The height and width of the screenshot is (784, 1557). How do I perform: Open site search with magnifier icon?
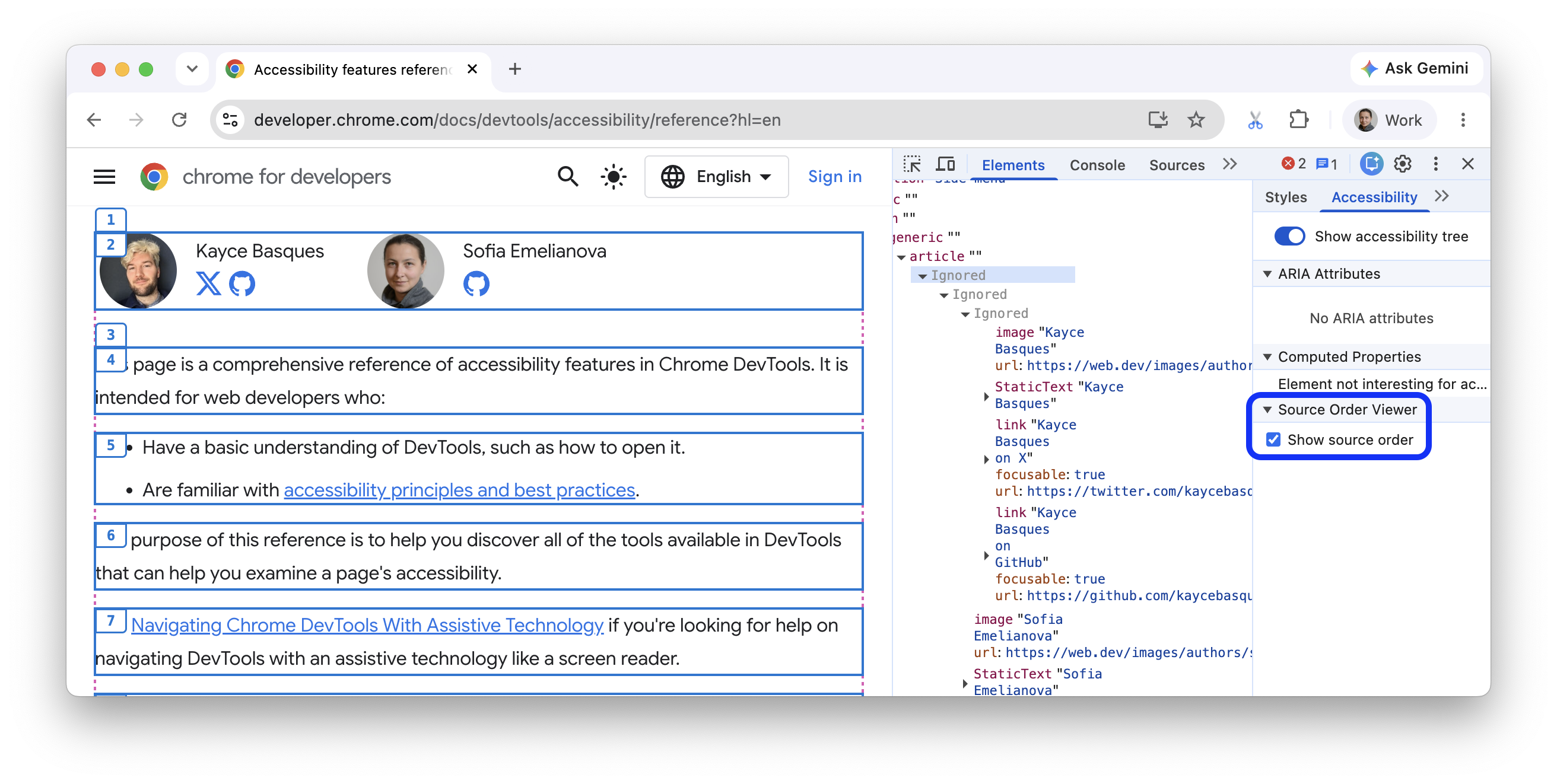coord(567,176)
